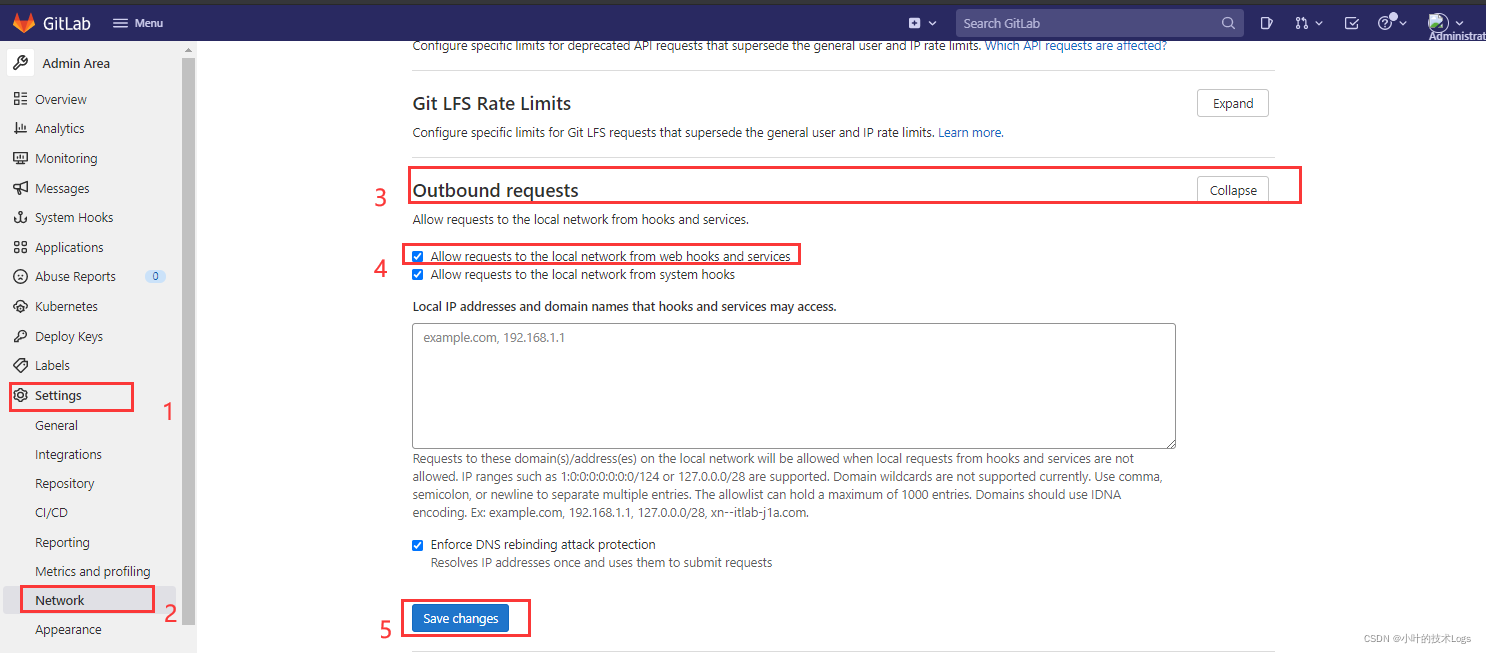Viewport: 1486px width, 653px height.
Task: Open the create new plus dropdown
Action: 922,23
